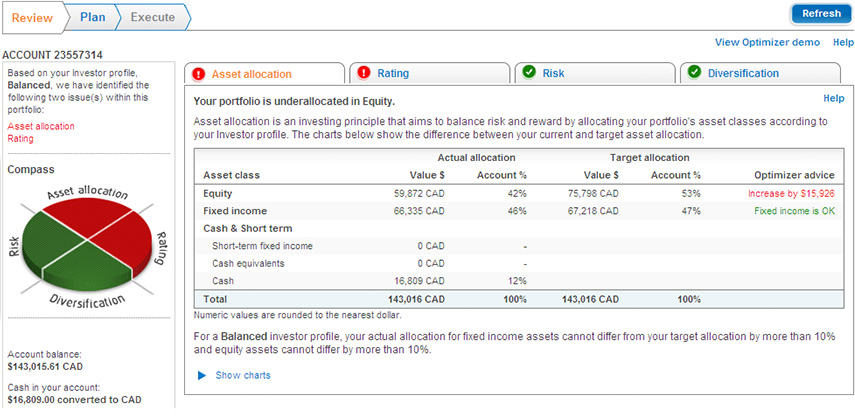Image resolution: width=855 pixels, height=417 pixels.
Task: Open the View Optimizer demo link
Action: pos(767,42)
